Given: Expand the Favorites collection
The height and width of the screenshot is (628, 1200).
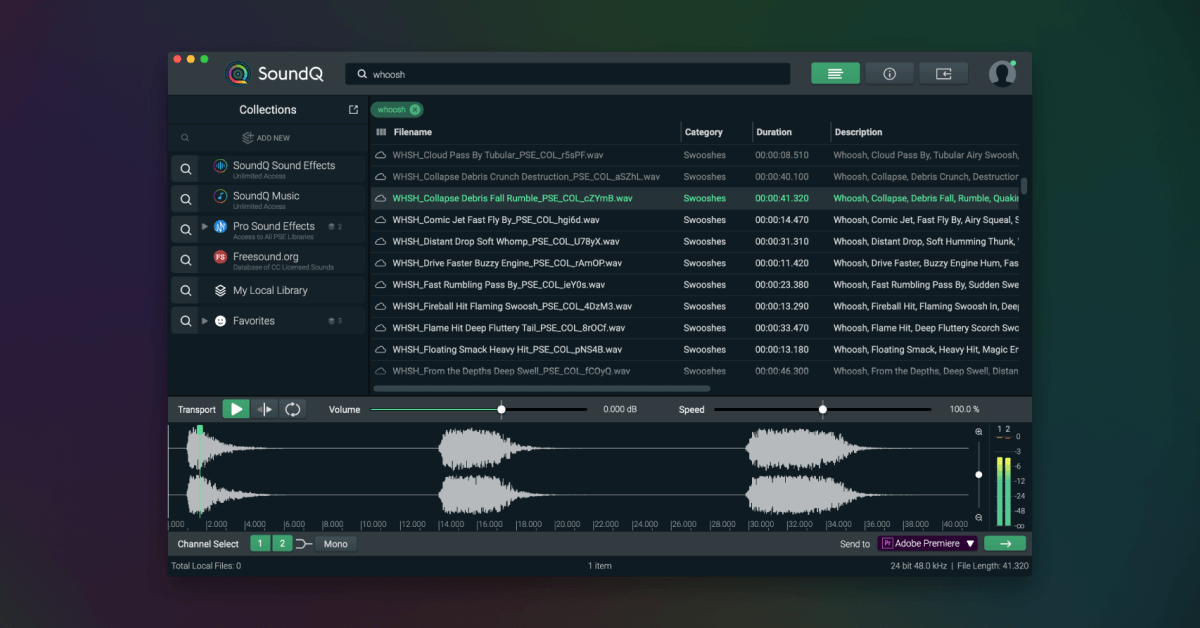Looking at the screenshot, I should (205, 320).
